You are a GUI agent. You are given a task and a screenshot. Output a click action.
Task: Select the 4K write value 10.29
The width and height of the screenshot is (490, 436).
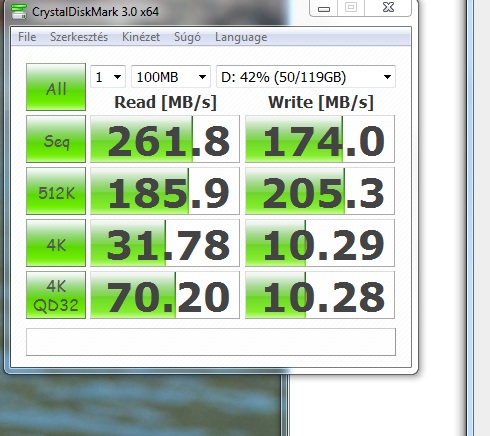coord(320,243)
